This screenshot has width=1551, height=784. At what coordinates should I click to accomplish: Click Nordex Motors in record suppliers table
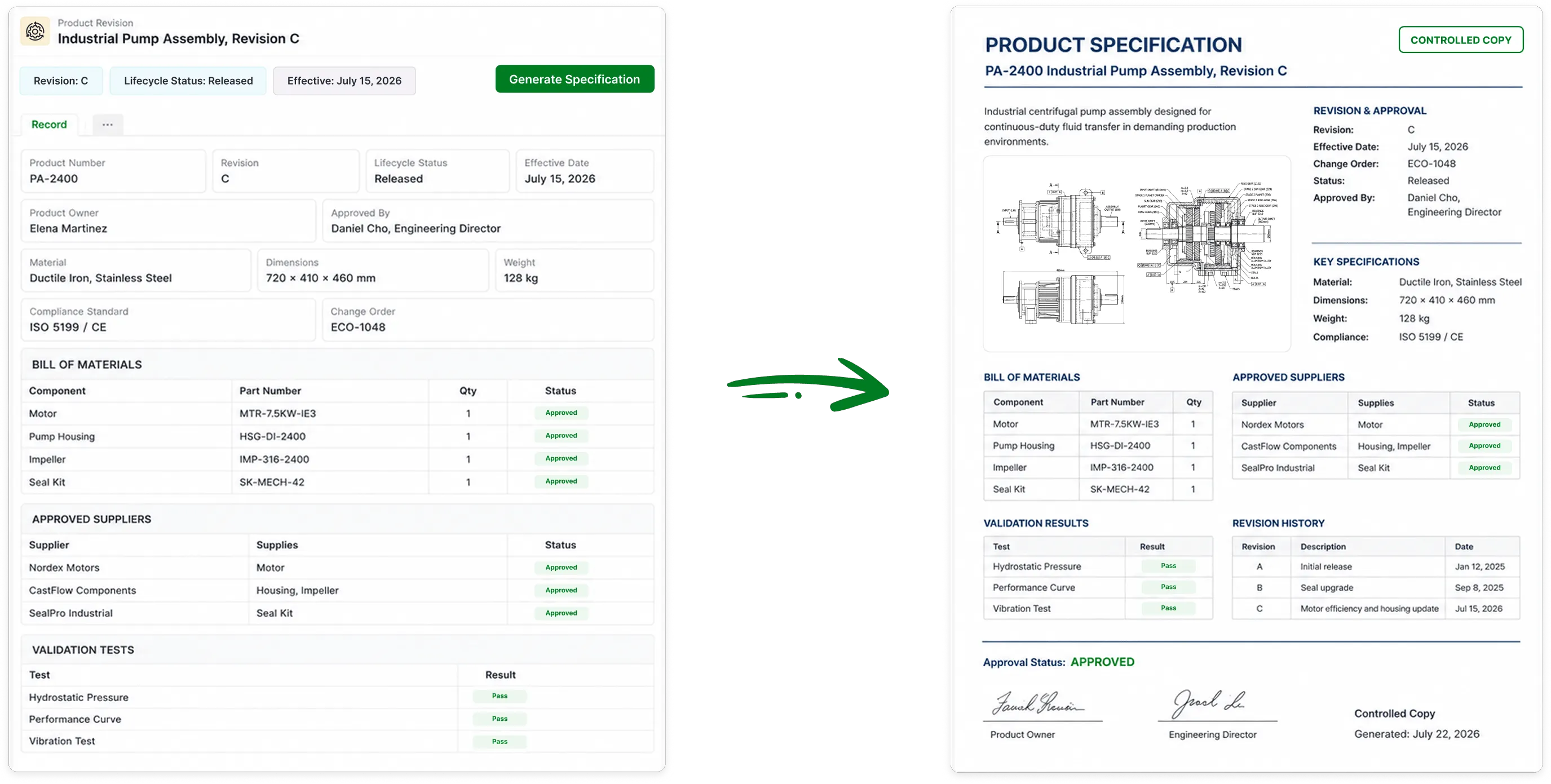pyautogui.click(x=64, y=568)
